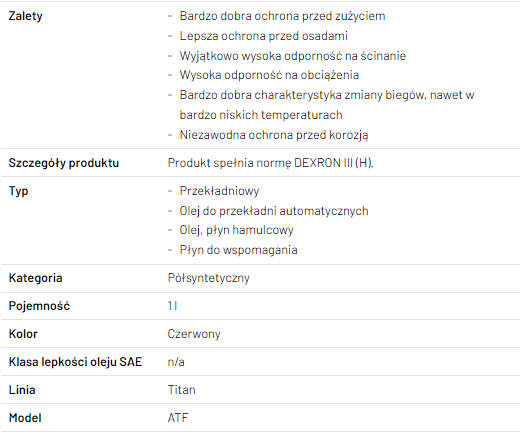This screenshot has height=436, width=529.
Task: Select text 'Bardzo dobra ochrona przed zużyciem'
Action: click(282, 16)
